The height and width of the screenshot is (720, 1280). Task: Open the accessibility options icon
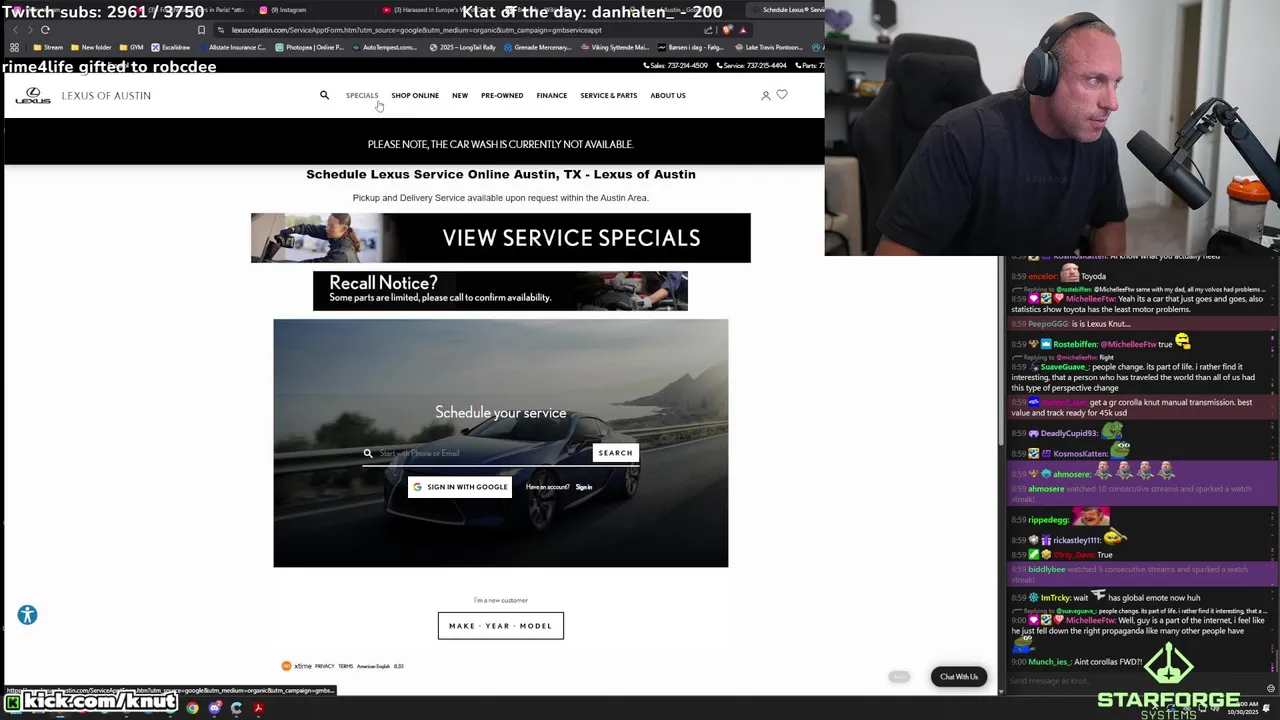[27, 615]
